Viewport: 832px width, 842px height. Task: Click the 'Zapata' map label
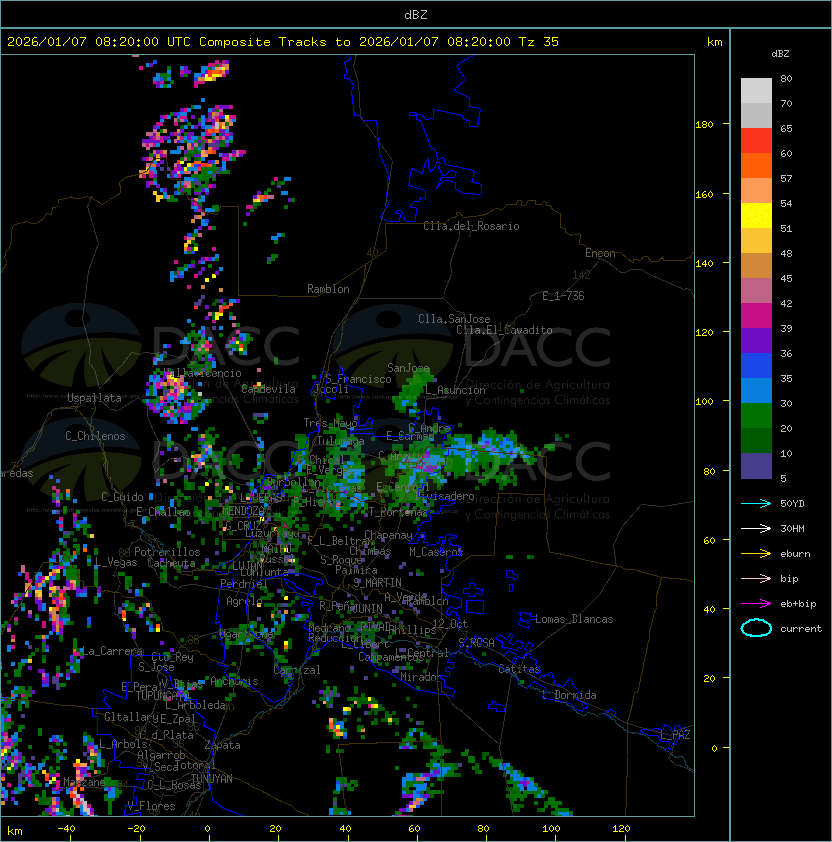coord(222,745)
